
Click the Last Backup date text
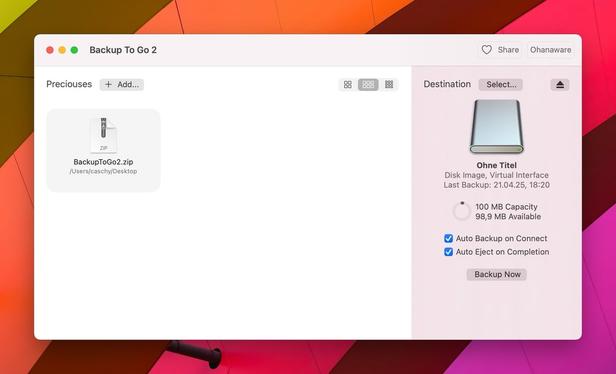click(497, 185)
